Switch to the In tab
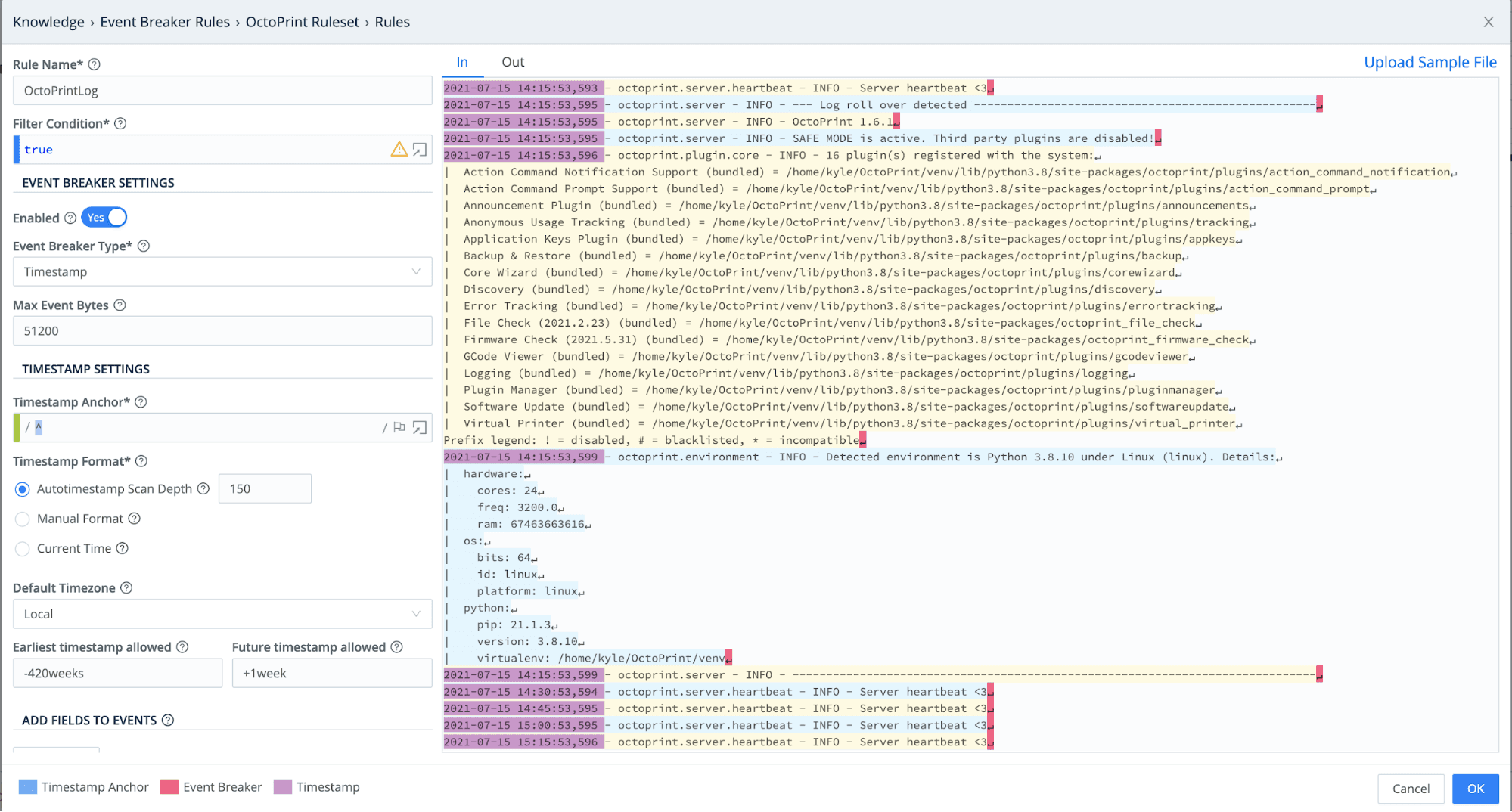This screenshot has width=1512, height=812. [462, 63]
